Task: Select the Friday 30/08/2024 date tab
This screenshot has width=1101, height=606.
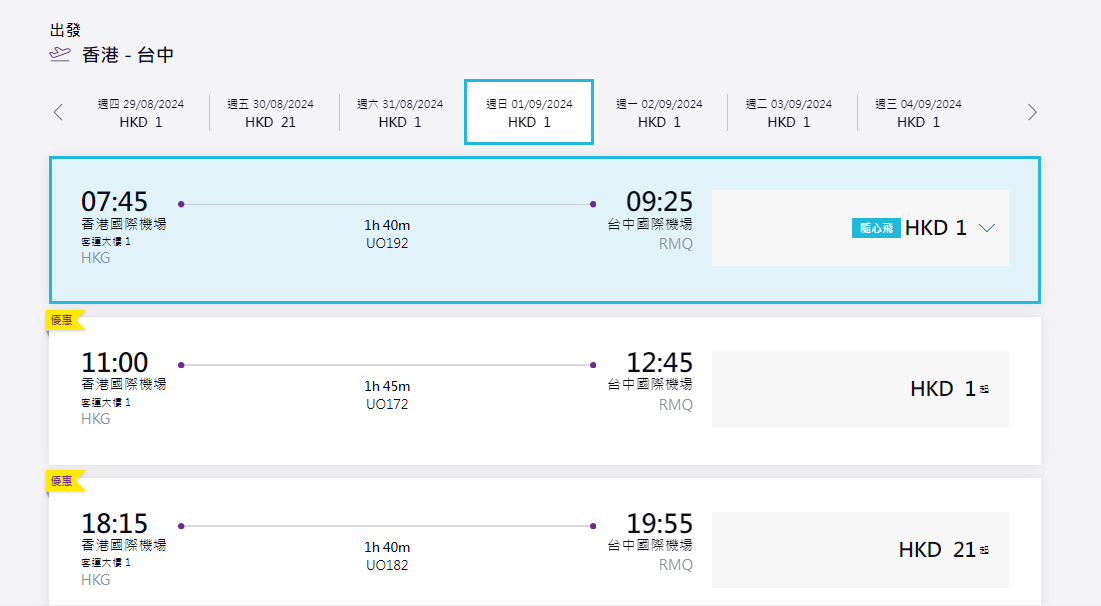Action: [x=270, y=113]
